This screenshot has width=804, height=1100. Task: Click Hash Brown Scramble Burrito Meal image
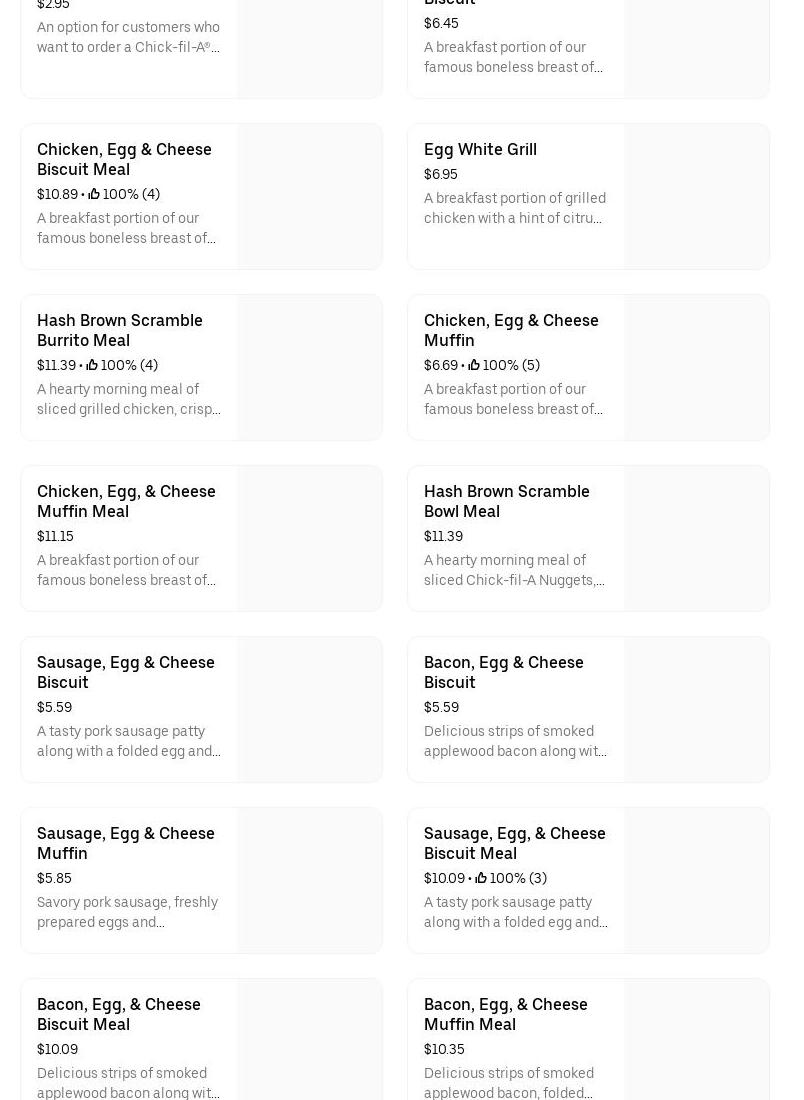tap(309, 368)
